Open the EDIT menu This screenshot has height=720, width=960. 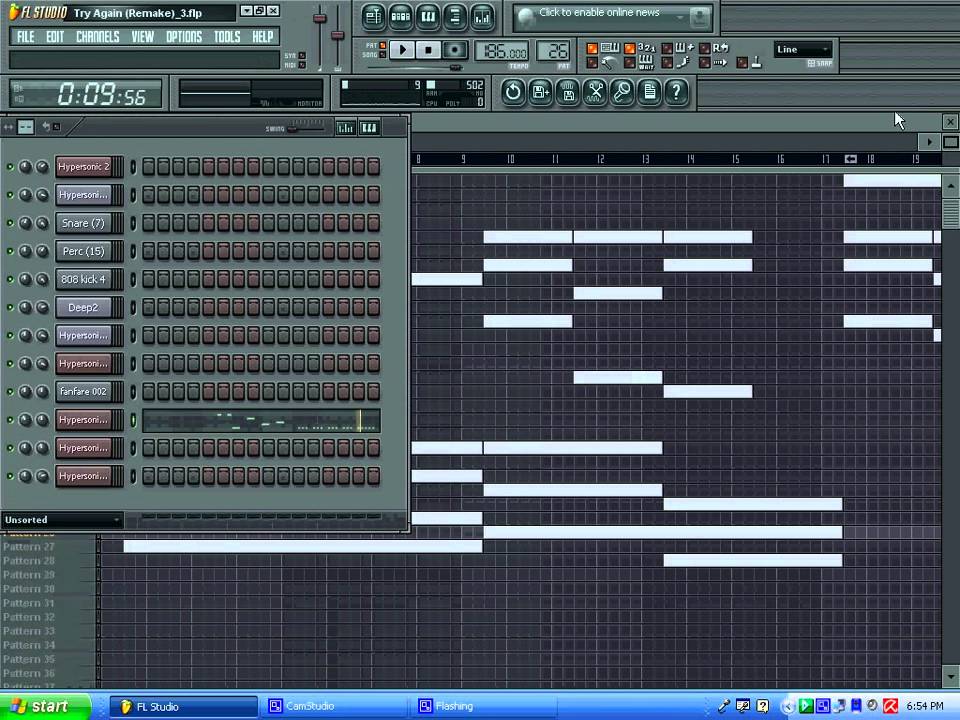pos(55,37)
